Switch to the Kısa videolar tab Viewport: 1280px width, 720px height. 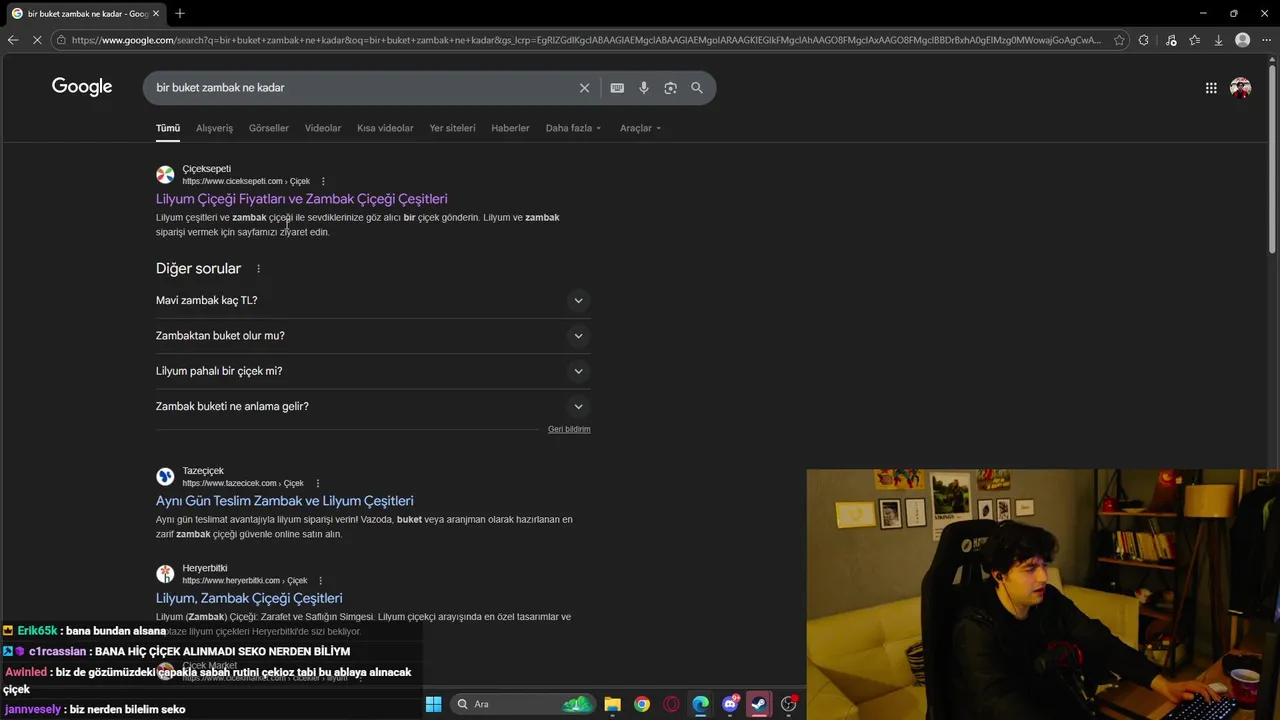385,128
